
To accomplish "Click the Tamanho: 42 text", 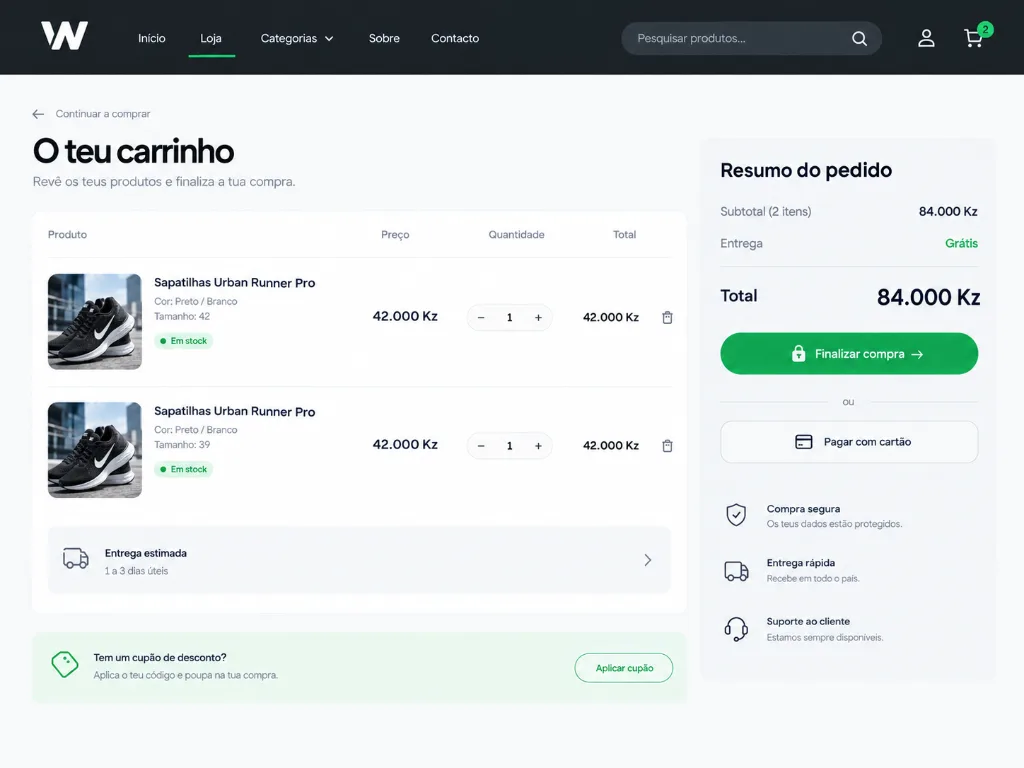I will (x=182, y=317).
